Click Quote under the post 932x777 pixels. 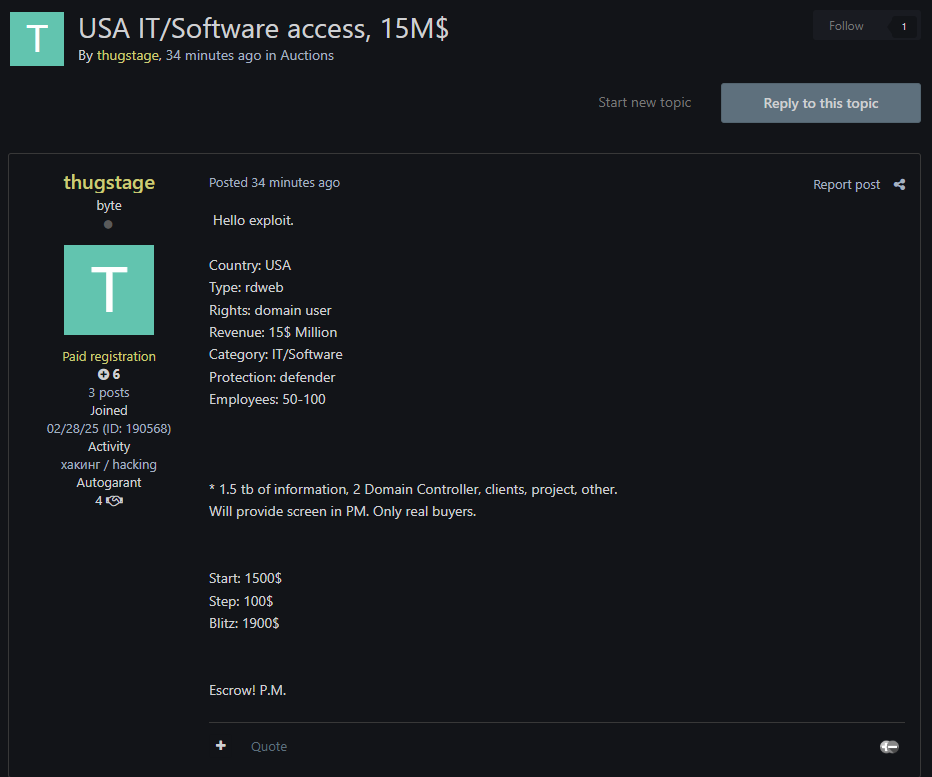(268, 746)
